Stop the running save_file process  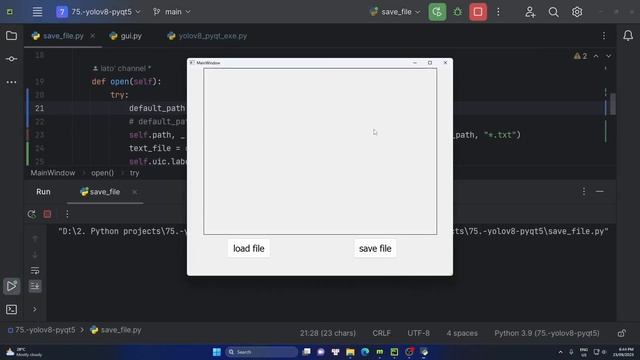pyautogui.click(x=478, y=12)
